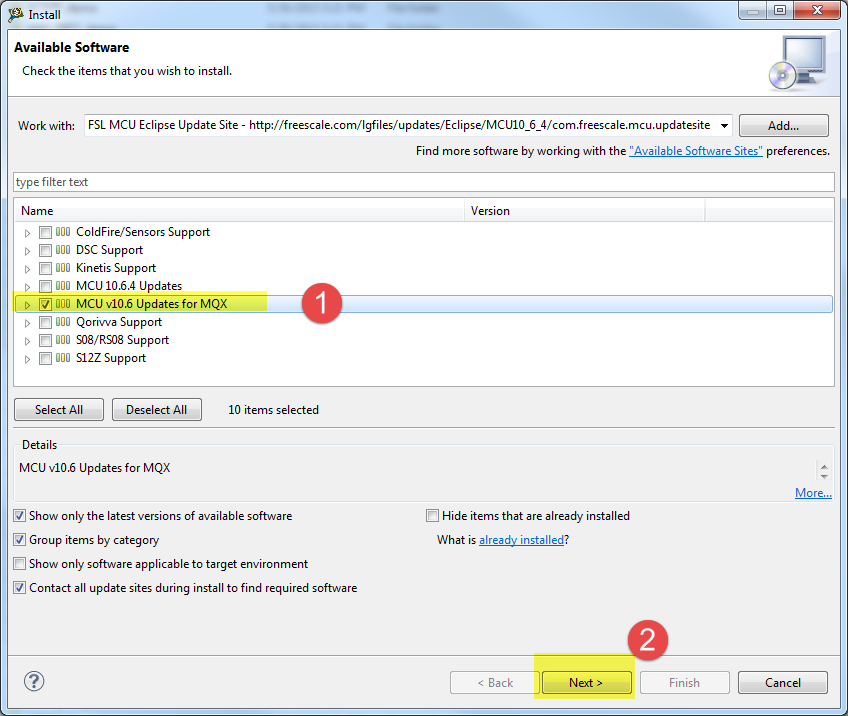Screen dimensions: 848x716
Task: Click the Kinetis Support category icon
Action: [63, 268]
